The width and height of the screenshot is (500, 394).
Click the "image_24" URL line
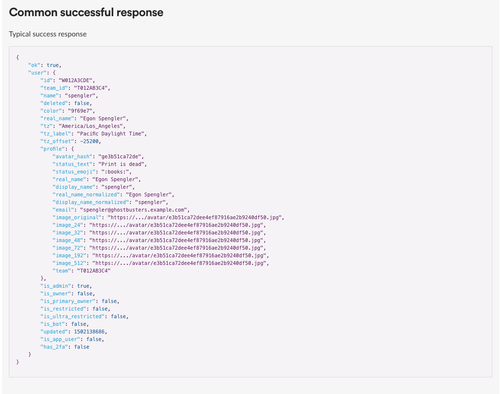pos(159,225)
